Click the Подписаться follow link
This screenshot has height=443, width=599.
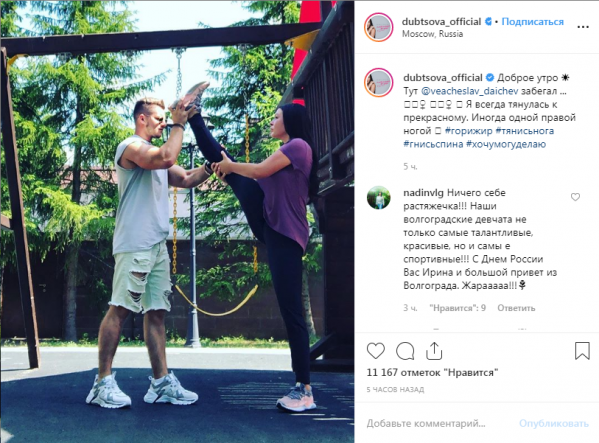(532, 22)
